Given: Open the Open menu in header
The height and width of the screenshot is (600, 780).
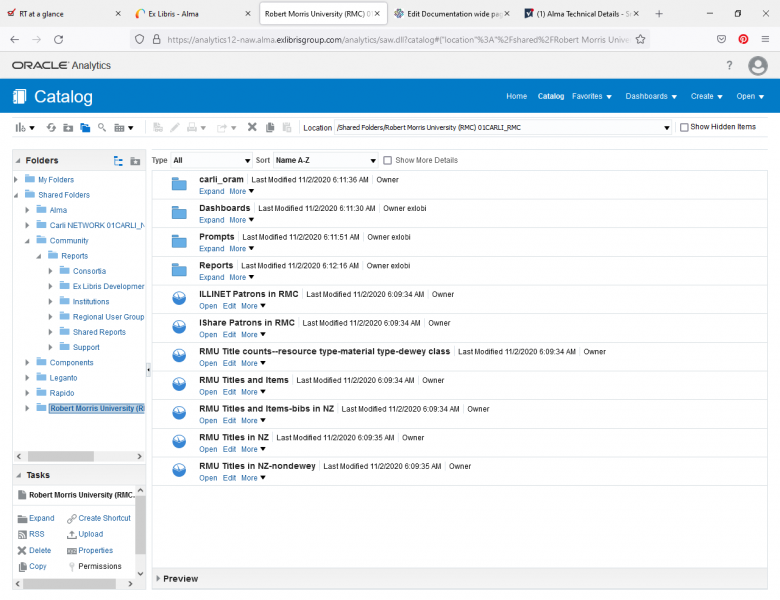Looking at the screenshot, I should (750, 97).
